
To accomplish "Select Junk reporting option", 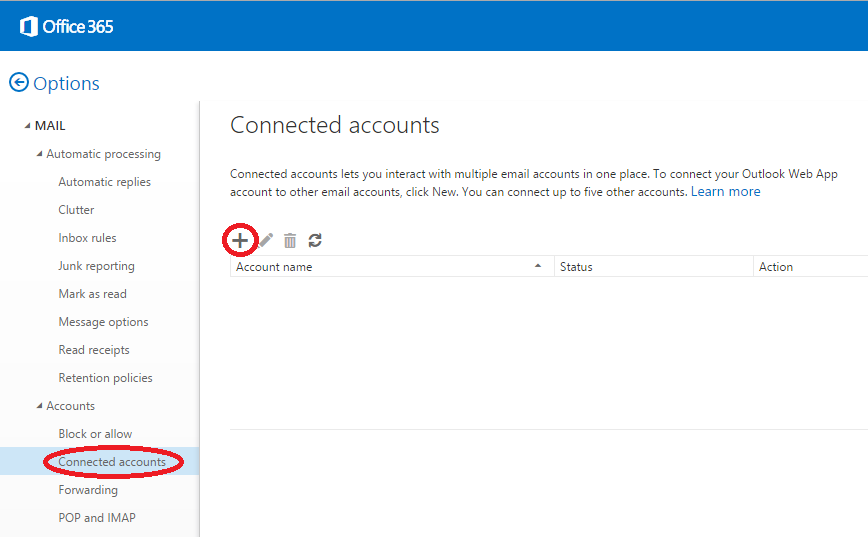I will click(96, 266).
